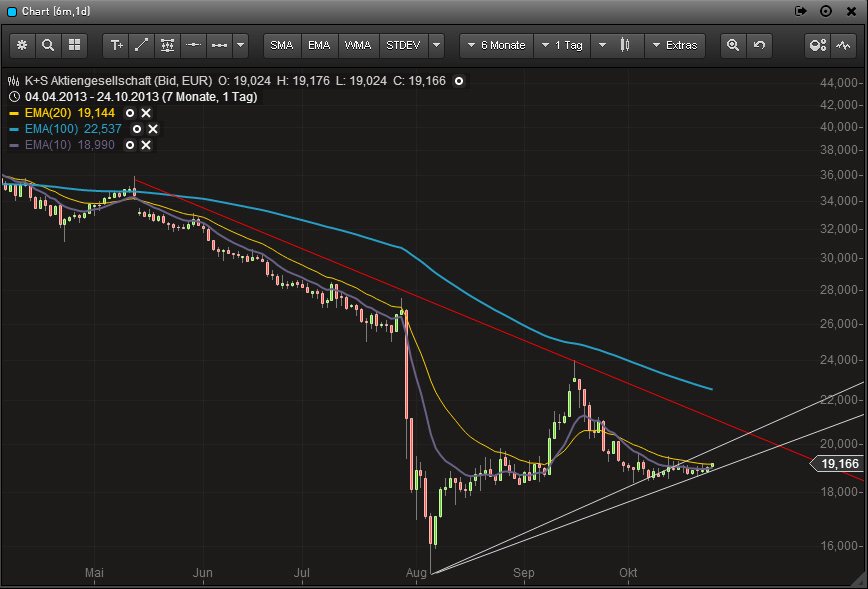Image resolution: width=868 pixels, height=589 pixels.
Task: Open the grid layout icon
Action: pos(74,45)
